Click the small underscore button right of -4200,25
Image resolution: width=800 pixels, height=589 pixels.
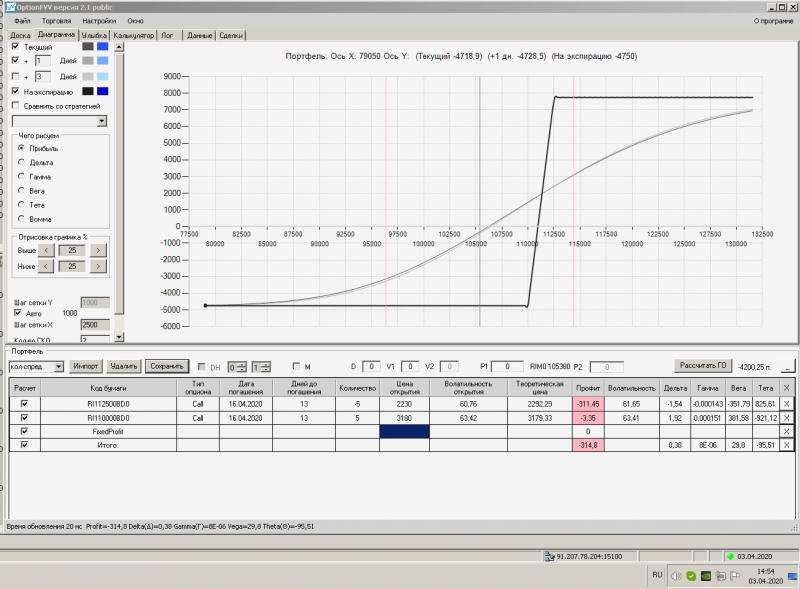(x=788, y=367)
